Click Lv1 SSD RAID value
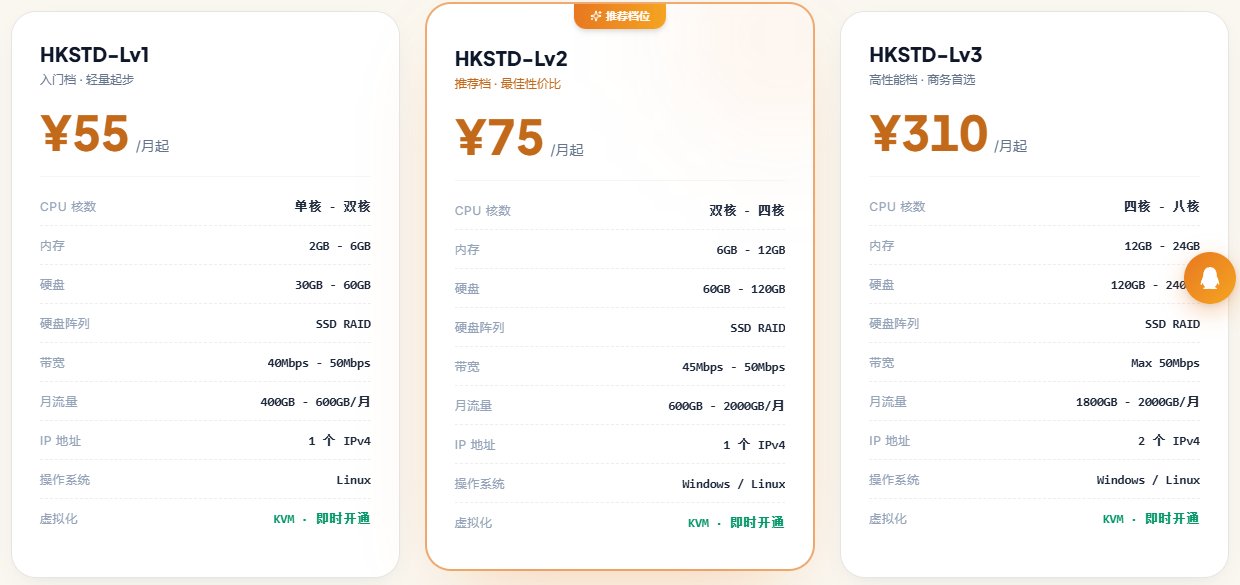This screenshot has width=1240, height=585. (343, 324)
